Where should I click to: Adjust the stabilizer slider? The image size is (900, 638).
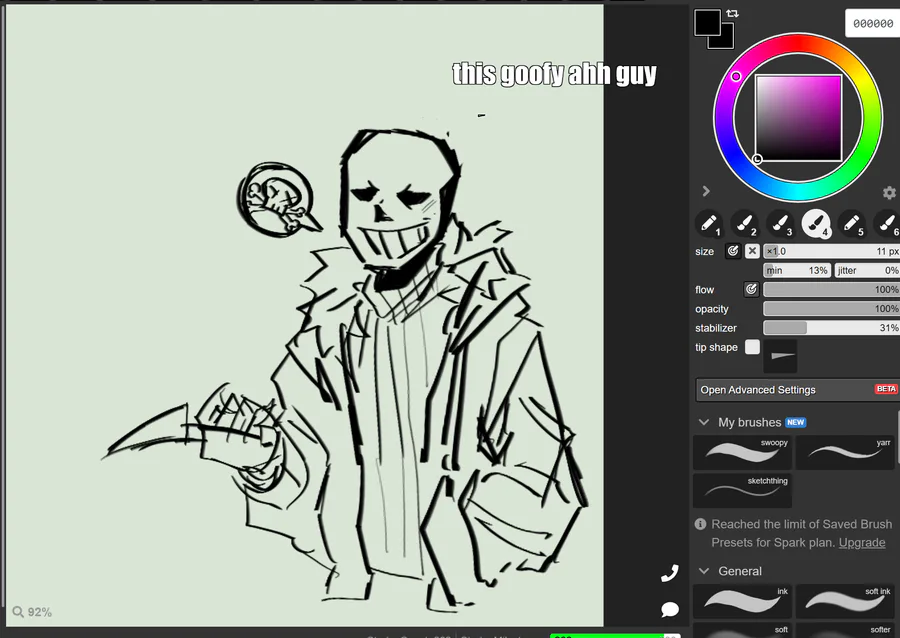point(831,328)
